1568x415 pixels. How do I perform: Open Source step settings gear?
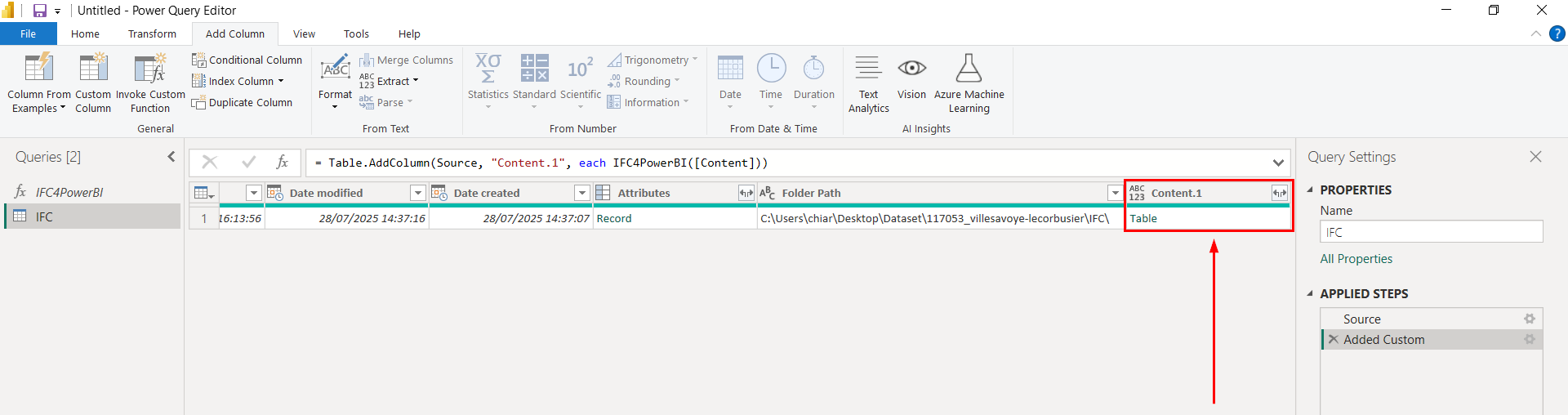[x=1529, y=319]
